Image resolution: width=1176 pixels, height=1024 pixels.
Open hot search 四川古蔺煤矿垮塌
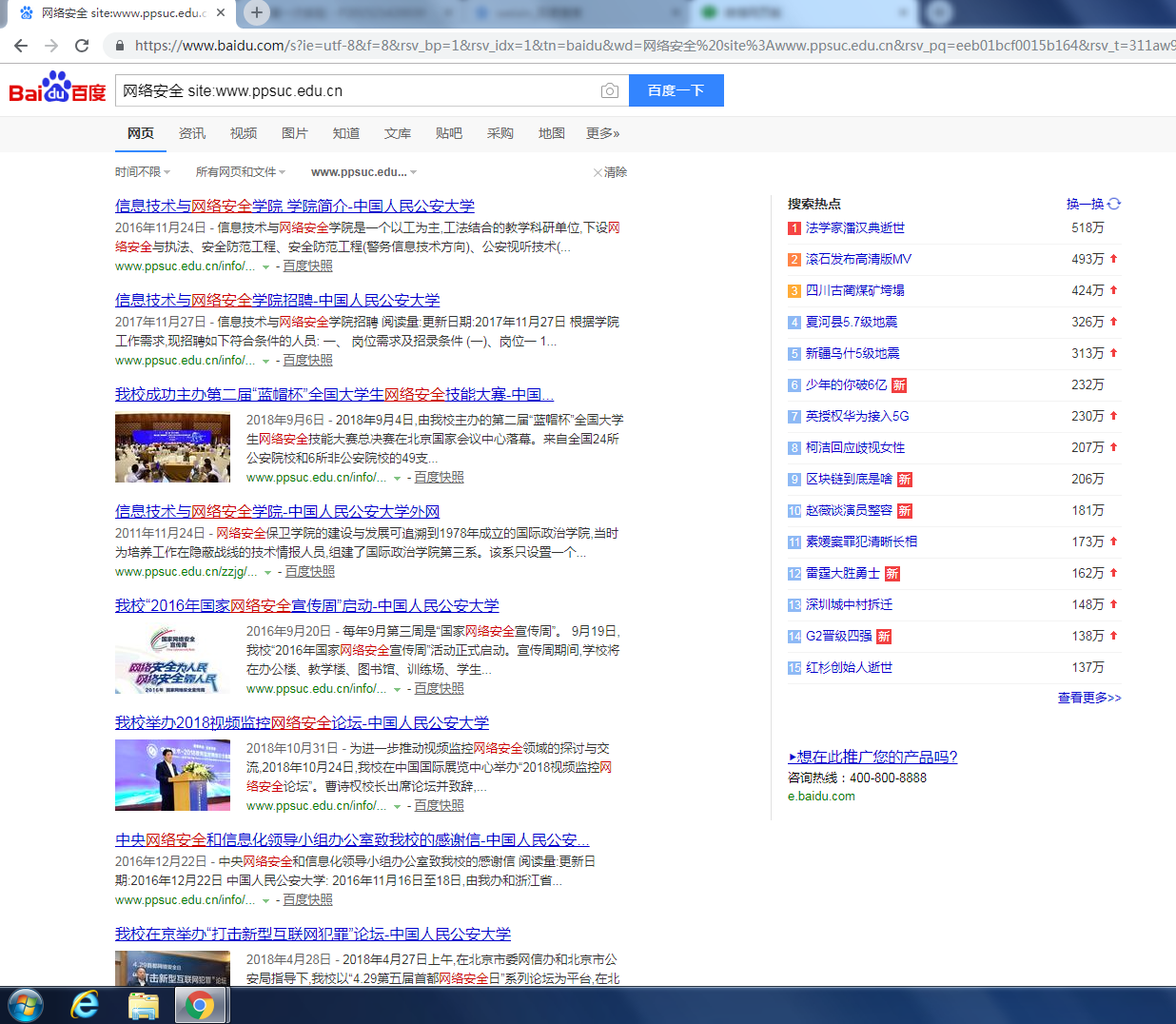[855, 290]
